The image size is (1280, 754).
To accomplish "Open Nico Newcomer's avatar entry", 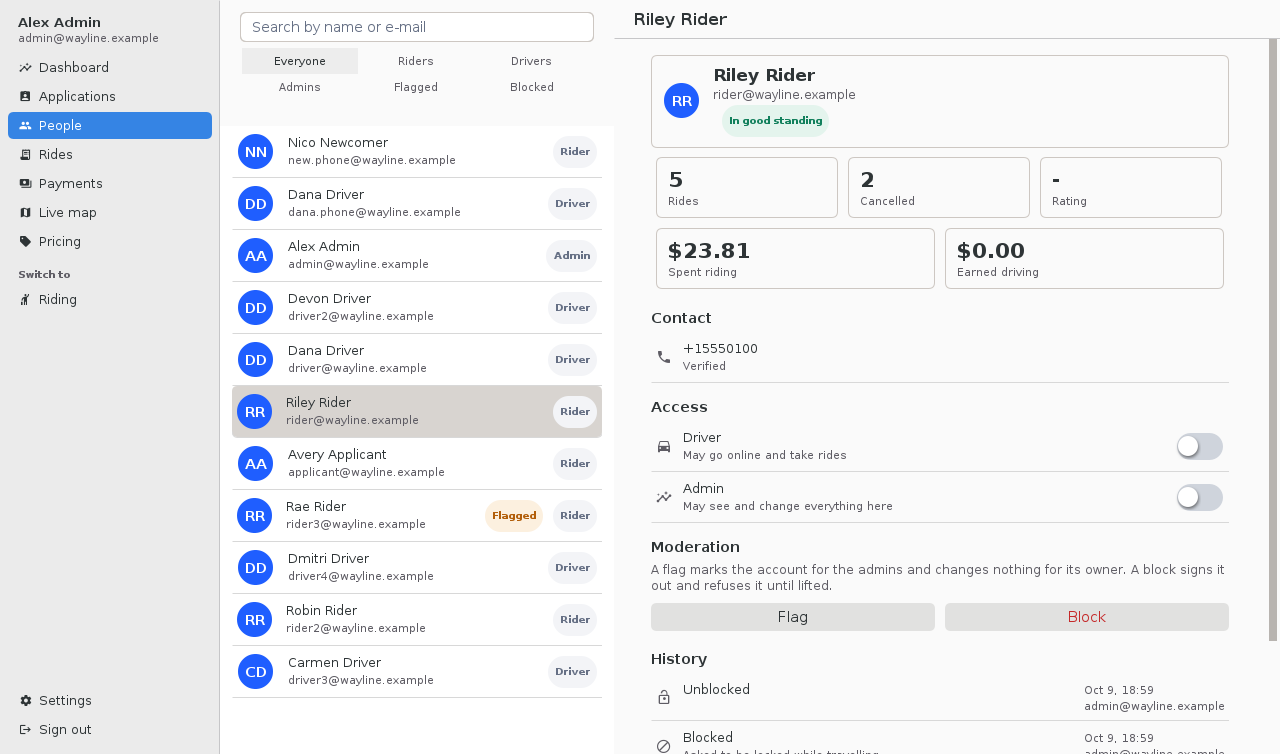I will click(x=256, y=152).
